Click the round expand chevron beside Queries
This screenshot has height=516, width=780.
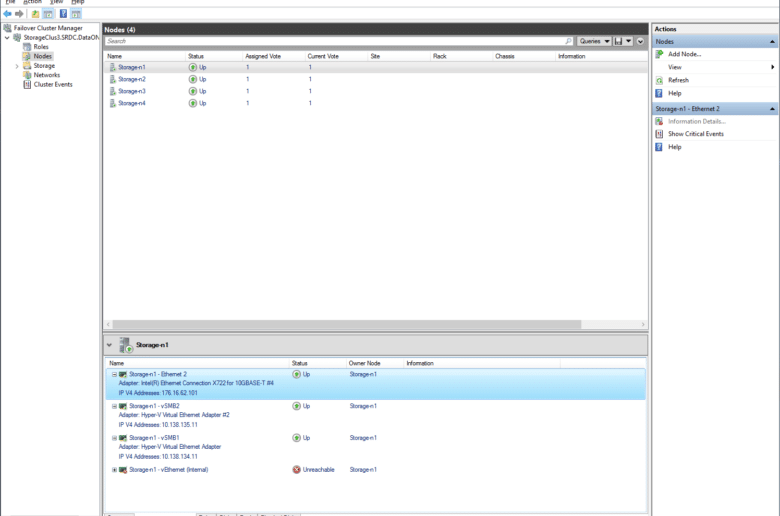click(640, 41)
